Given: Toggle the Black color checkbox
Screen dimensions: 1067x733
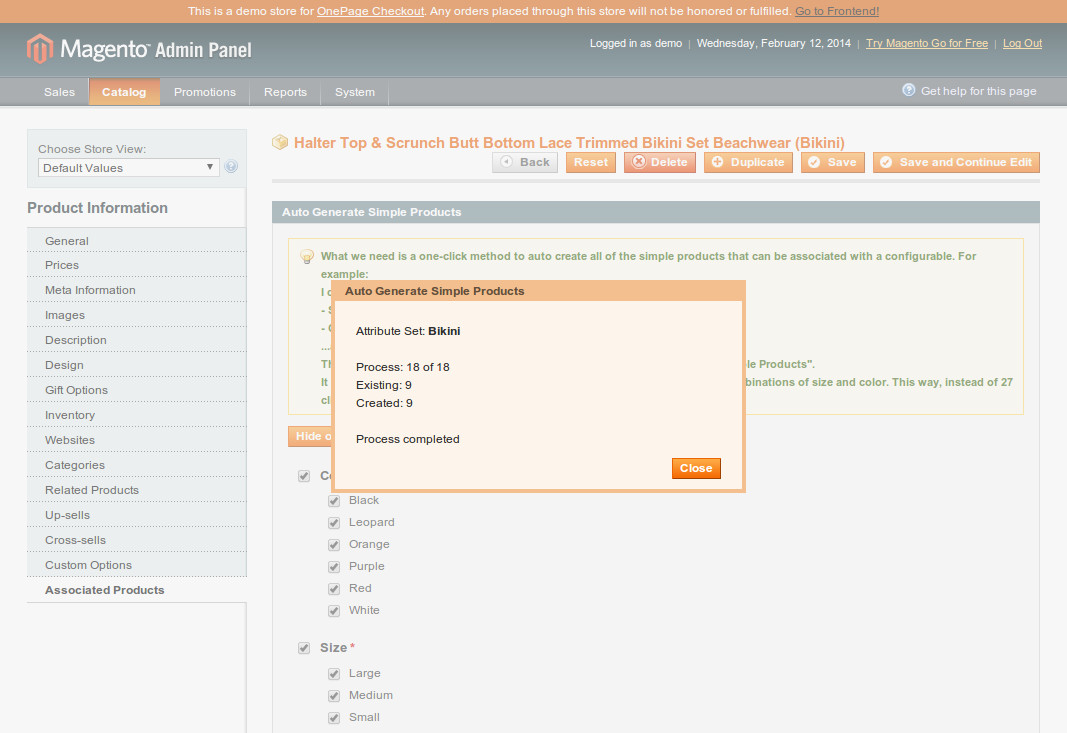Looking at the screenshot, I should pyautogui.click(x=334, y=501).
